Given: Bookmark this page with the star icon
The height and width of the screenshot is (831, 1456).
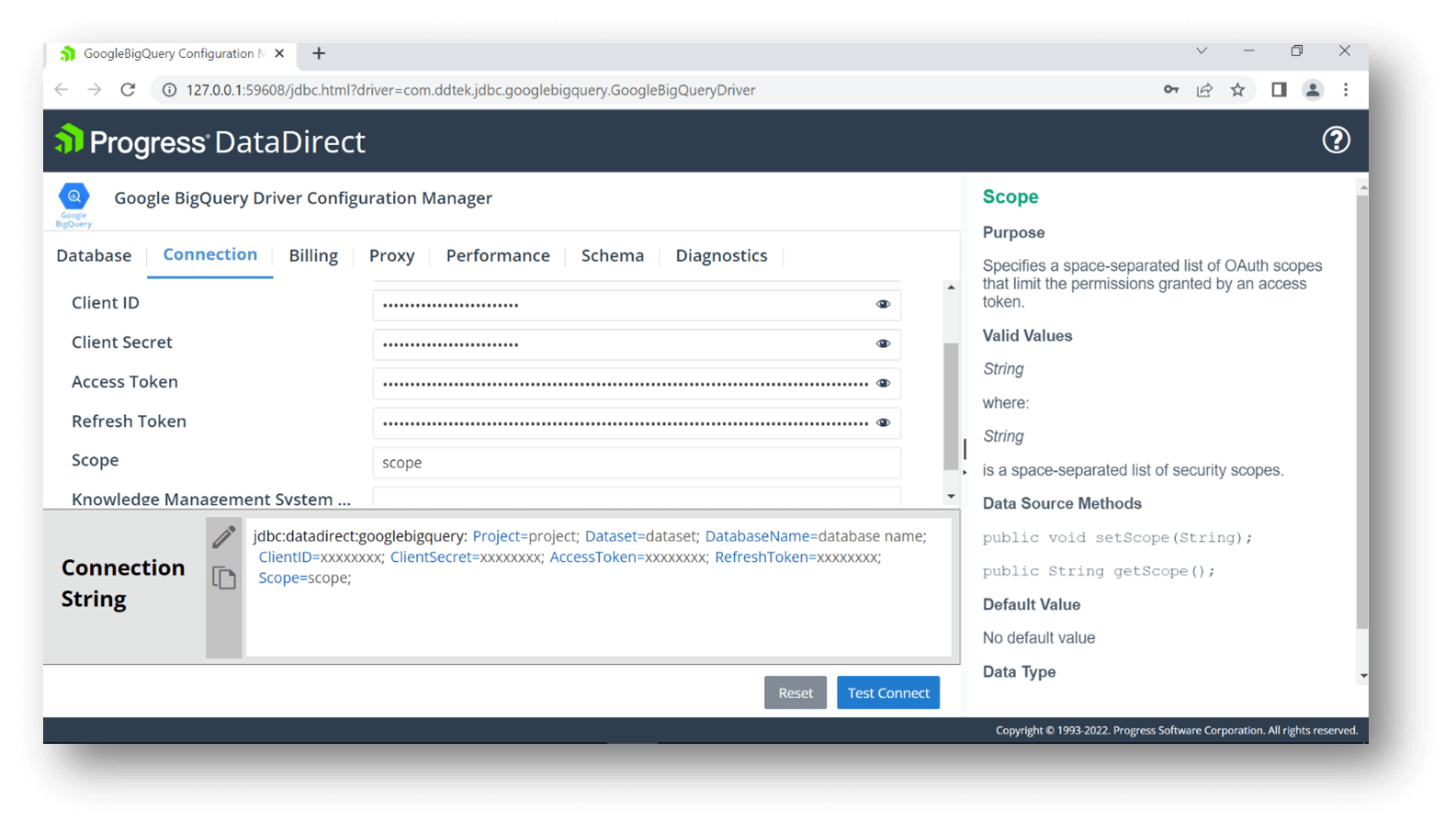Looking at the screenshot, I should point(1238,90).
